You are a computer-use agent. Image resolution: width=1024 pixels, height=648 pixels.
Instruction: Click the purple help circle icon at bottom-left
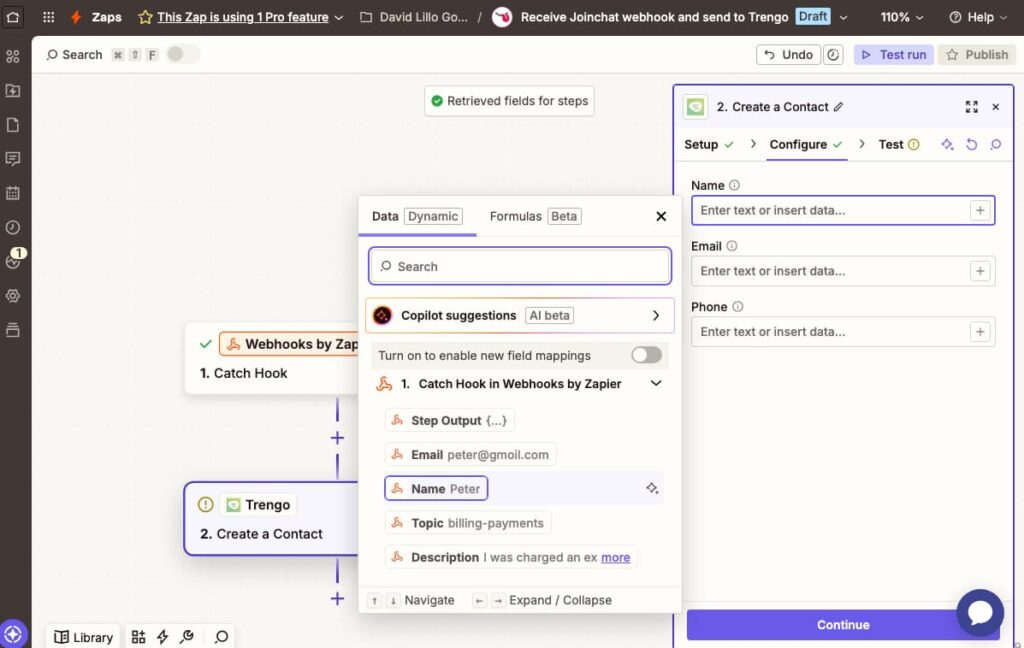pos(13,634)
